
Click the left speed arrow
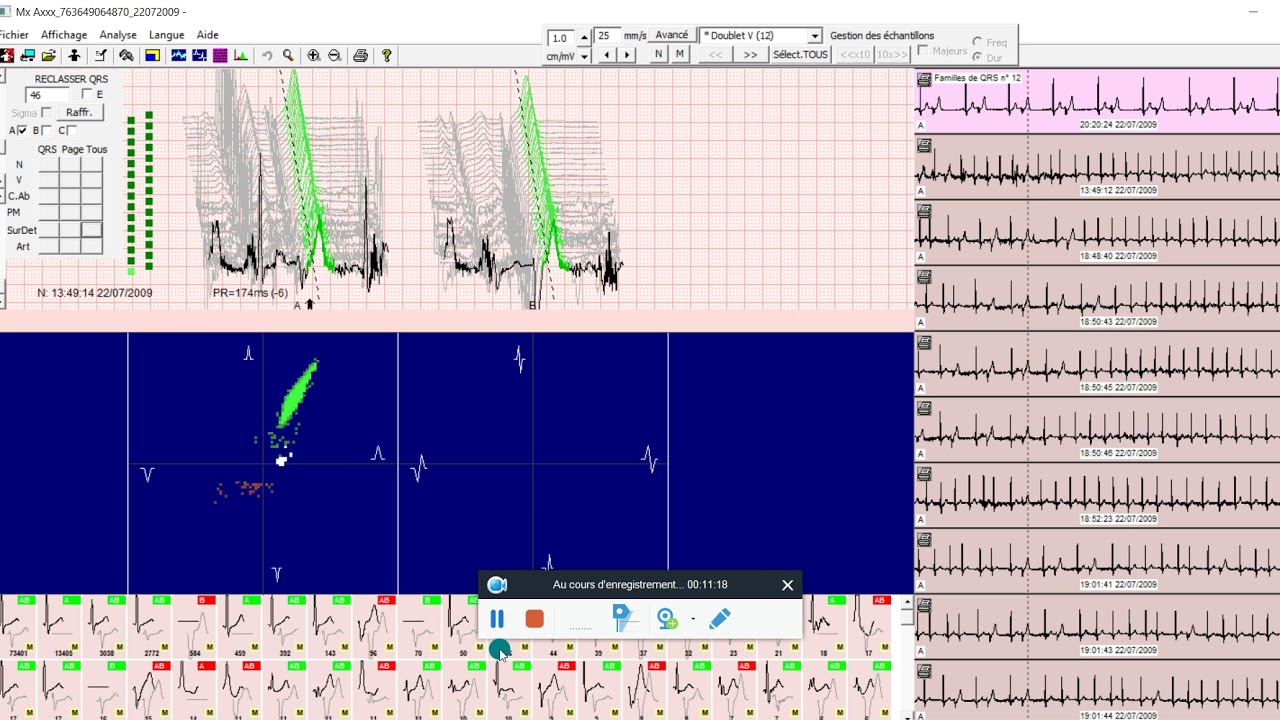click(606, 55)
